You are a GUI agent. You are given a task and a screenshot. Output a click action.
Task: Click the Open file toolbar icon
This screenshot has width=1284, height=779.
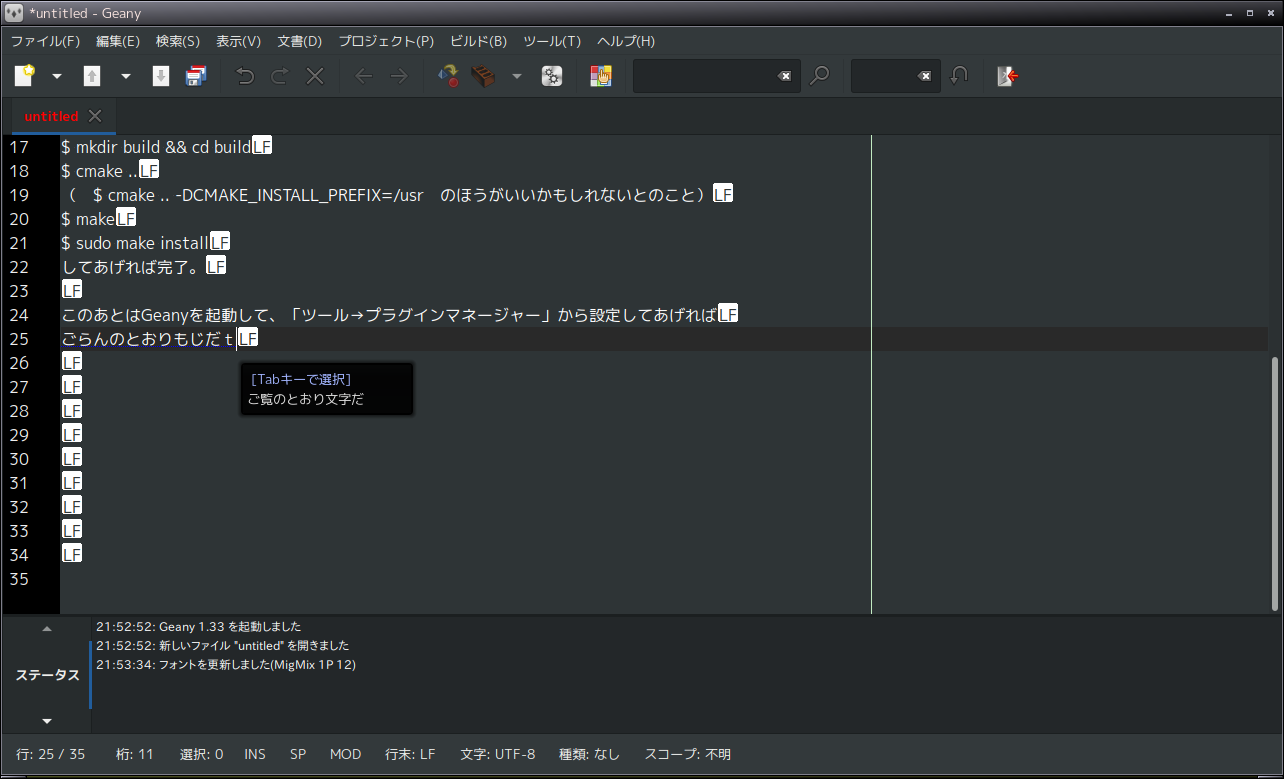point(92,76)
